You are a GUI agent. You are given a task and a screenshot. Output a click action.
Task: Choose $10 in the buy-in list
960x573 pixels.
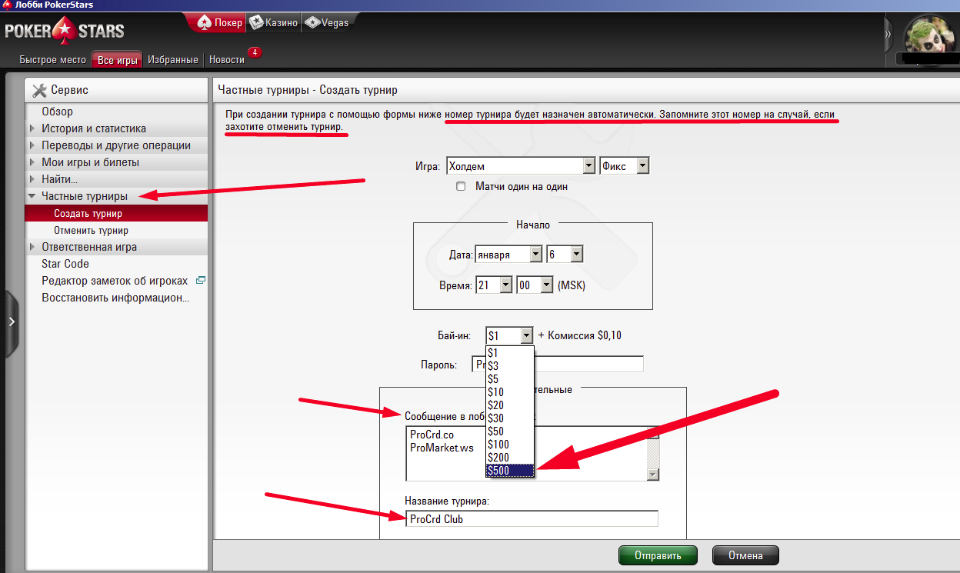pyautogui.click(x=509, y=392)
